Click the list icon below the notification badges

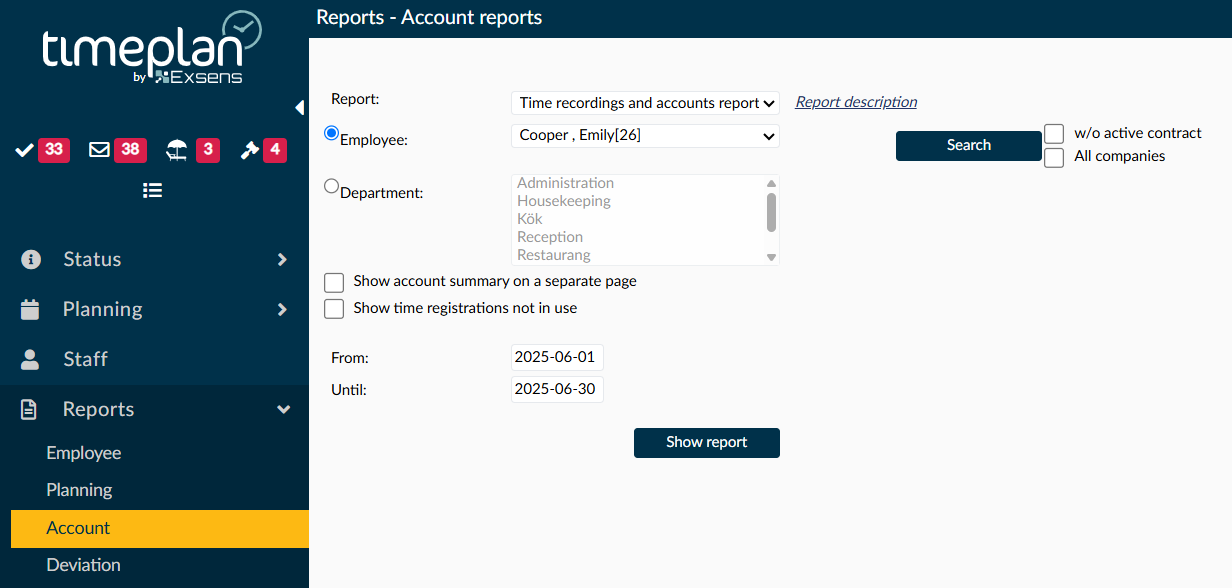[x=152, y=190]
